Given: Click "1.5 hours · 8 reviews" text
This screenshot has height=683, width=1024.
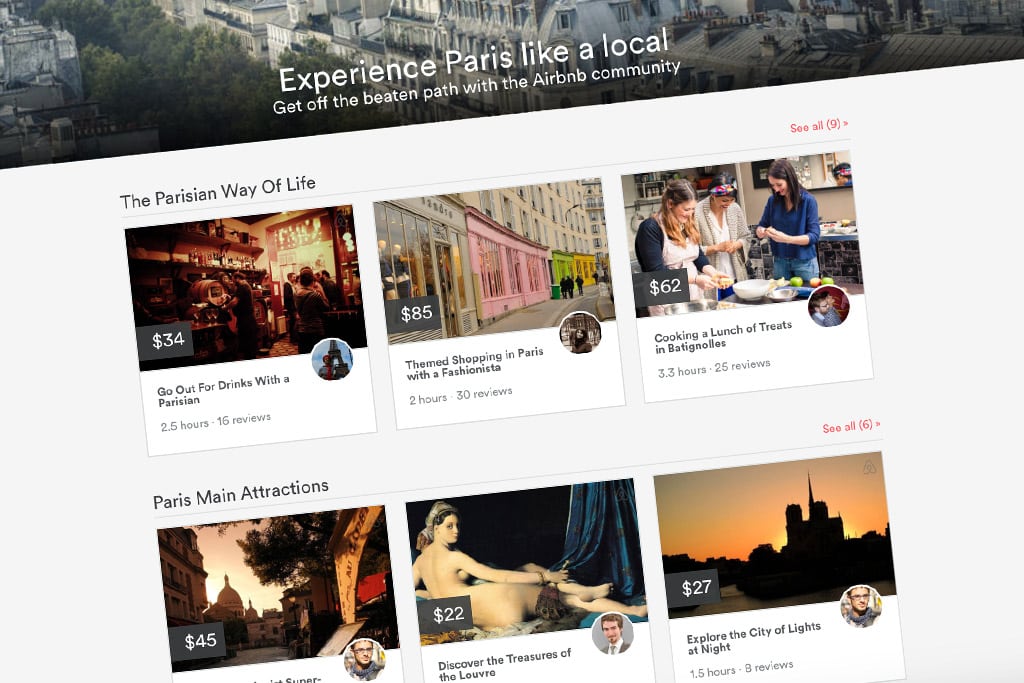Looking at the screenshot, I should coord(741,669).
